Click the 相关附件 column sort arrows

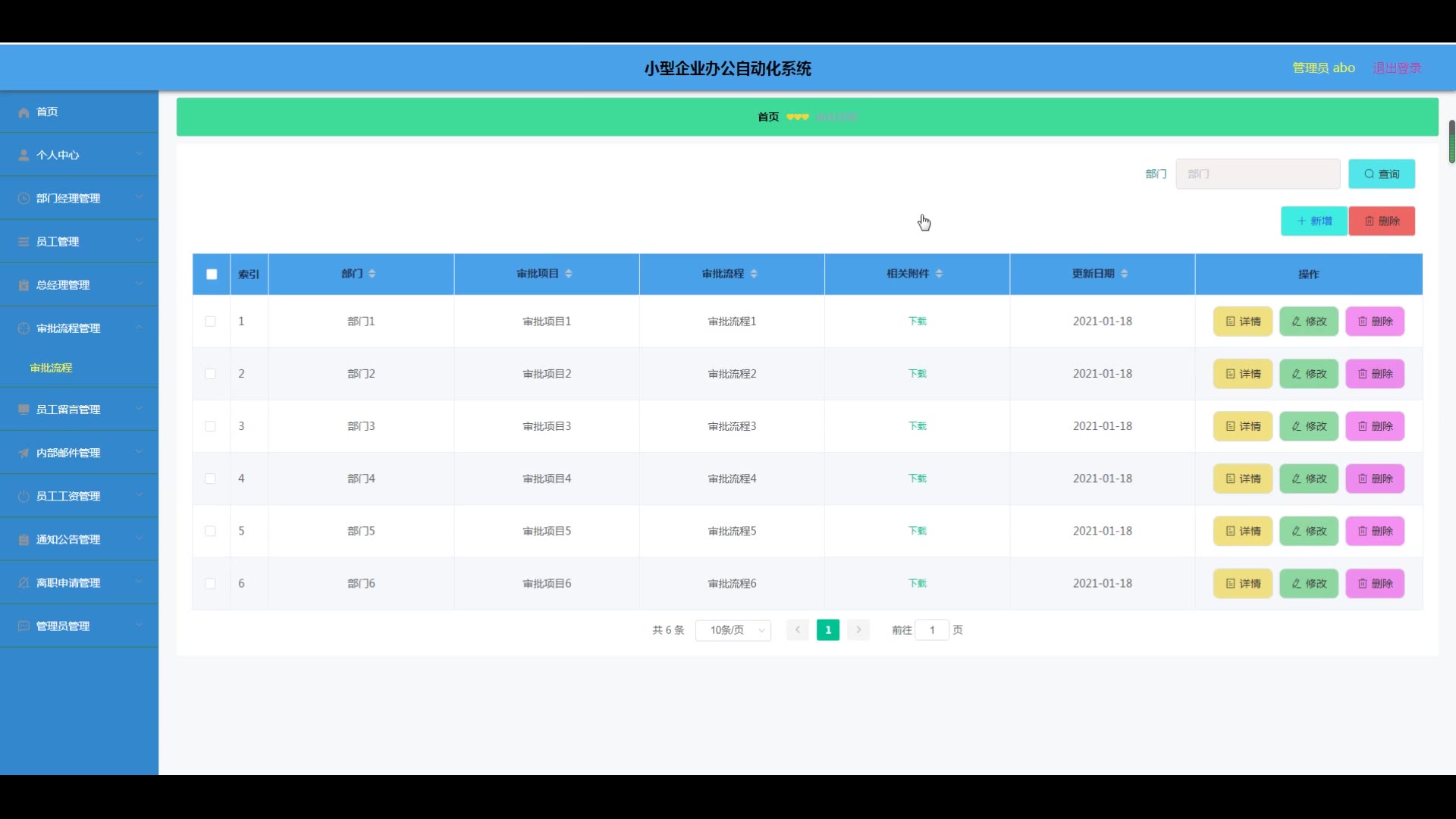click(x=939, y=274)
